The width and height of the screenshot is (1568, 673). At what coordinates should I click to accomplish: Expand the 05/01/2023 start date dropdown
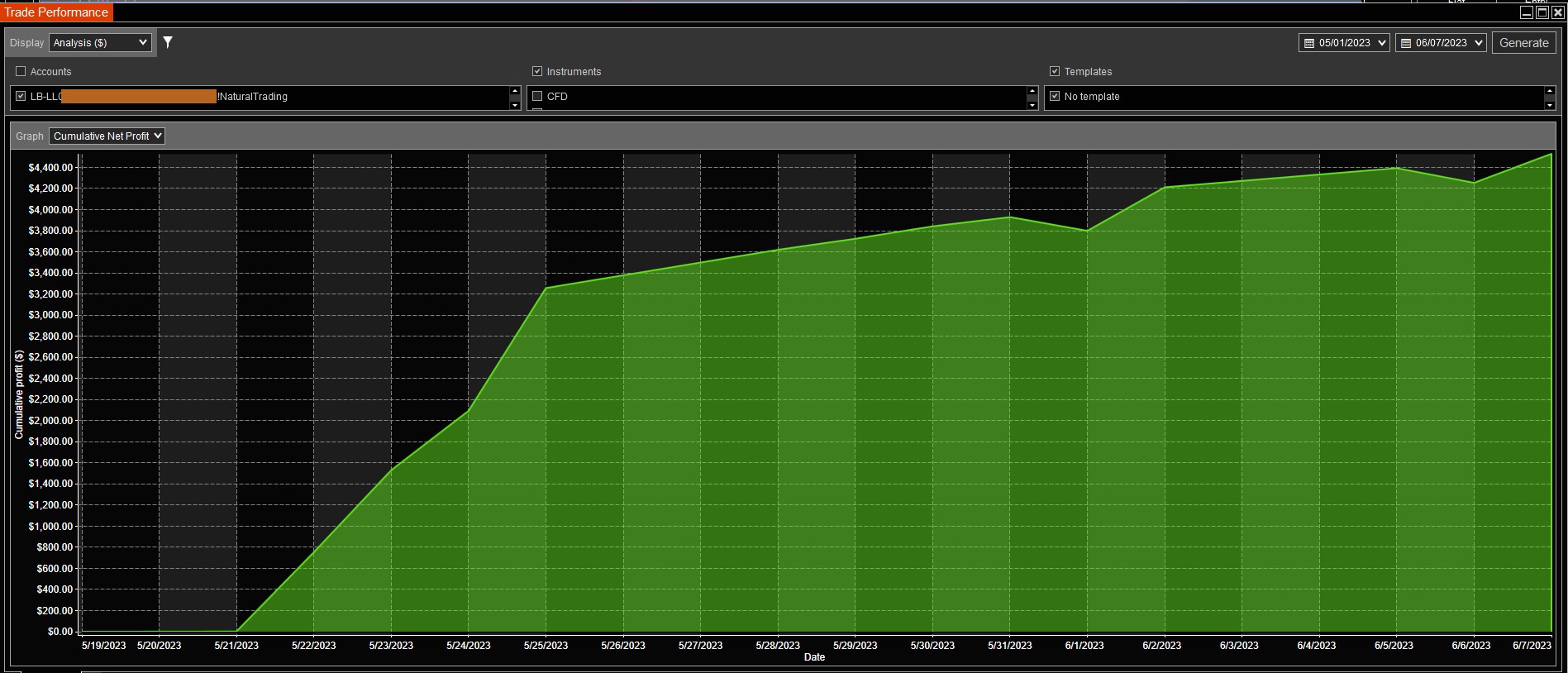tap(1344, 43)
